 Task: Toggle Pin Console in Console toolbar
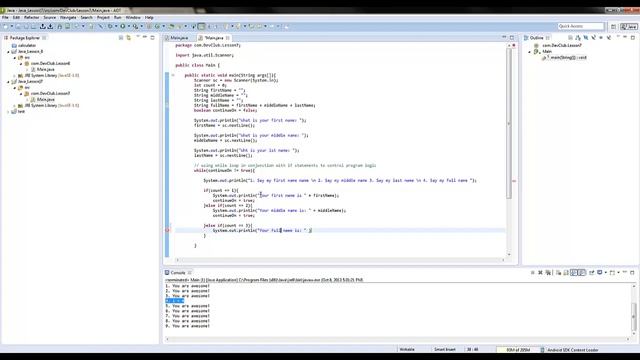(x=591, y=272)
